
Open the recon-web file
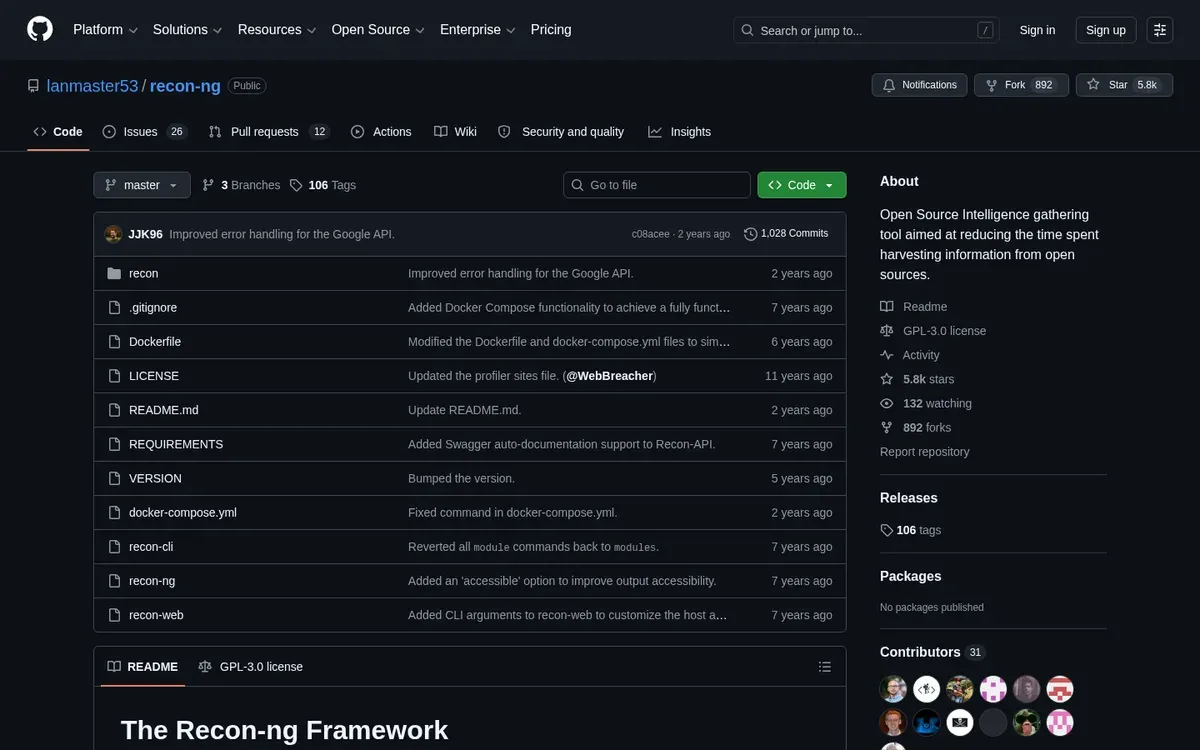(x=156, y=615)
